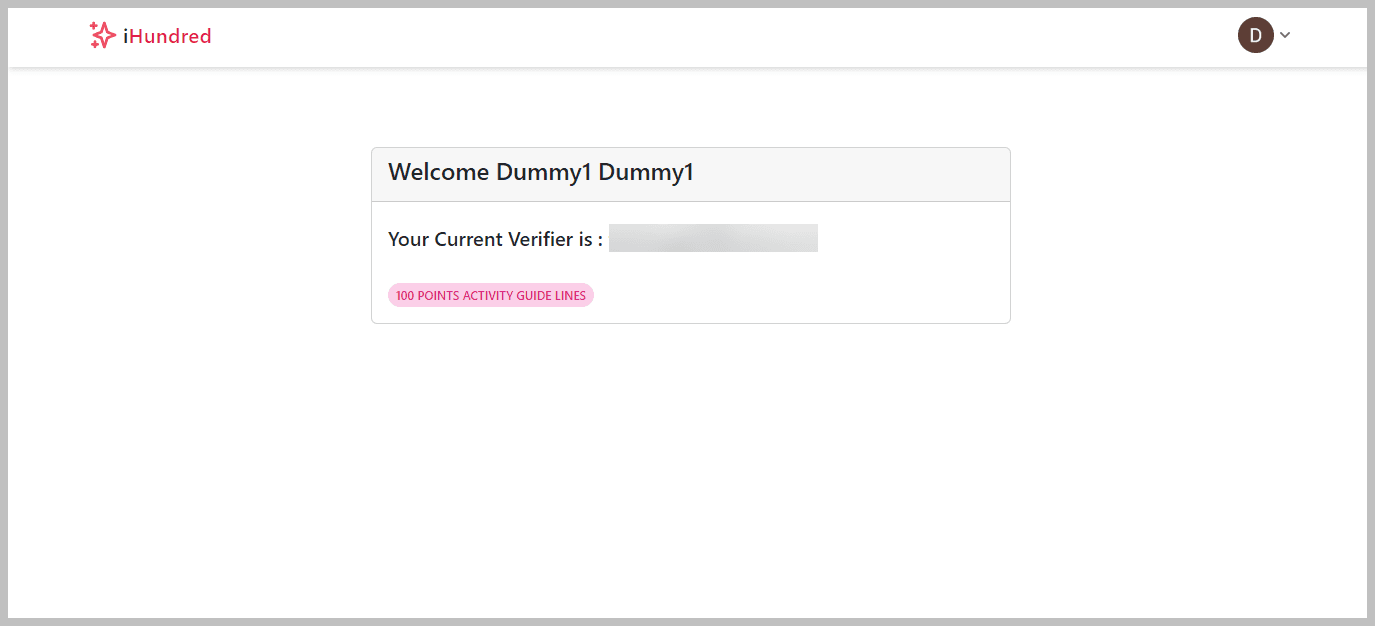Click the letter D inside the avatar
The image size is (1375, 626).
click(x=1255, y=36)
